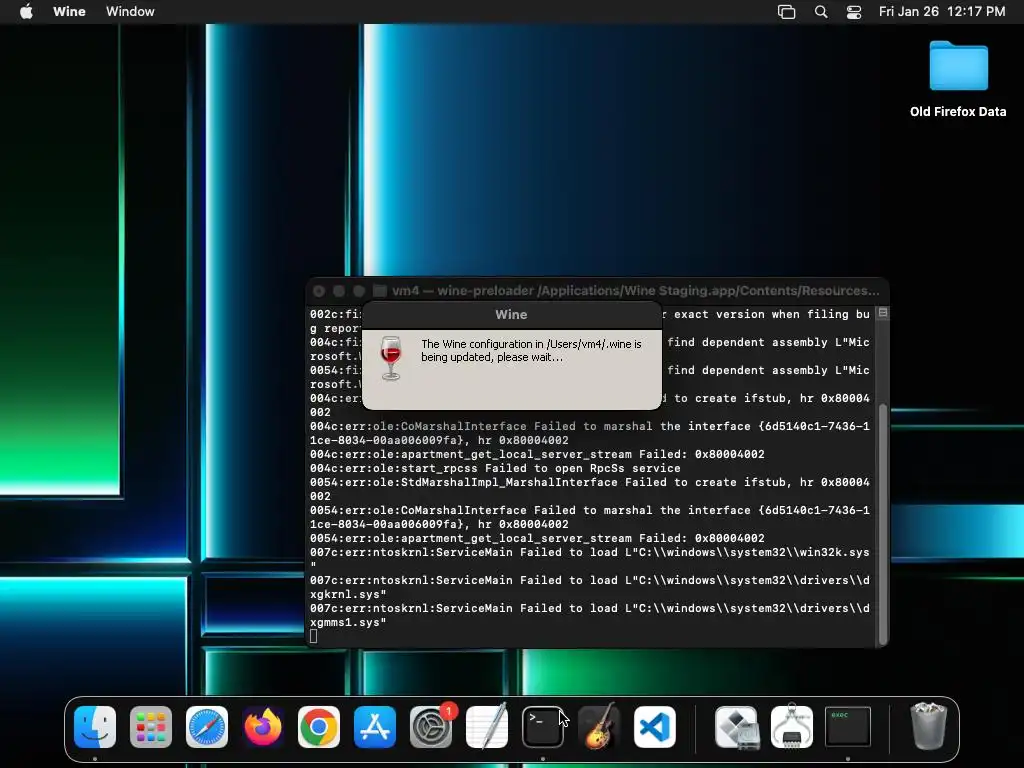Click the Terminal window vertical scrollbar
1024x768 pixels.
tap(883, 522)
